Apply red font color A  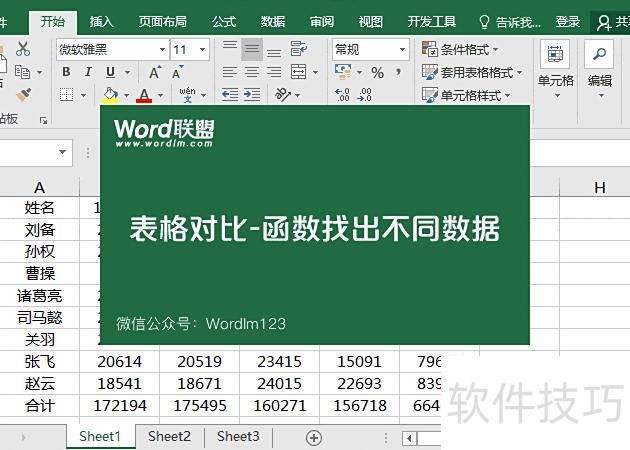pos(144,95)
